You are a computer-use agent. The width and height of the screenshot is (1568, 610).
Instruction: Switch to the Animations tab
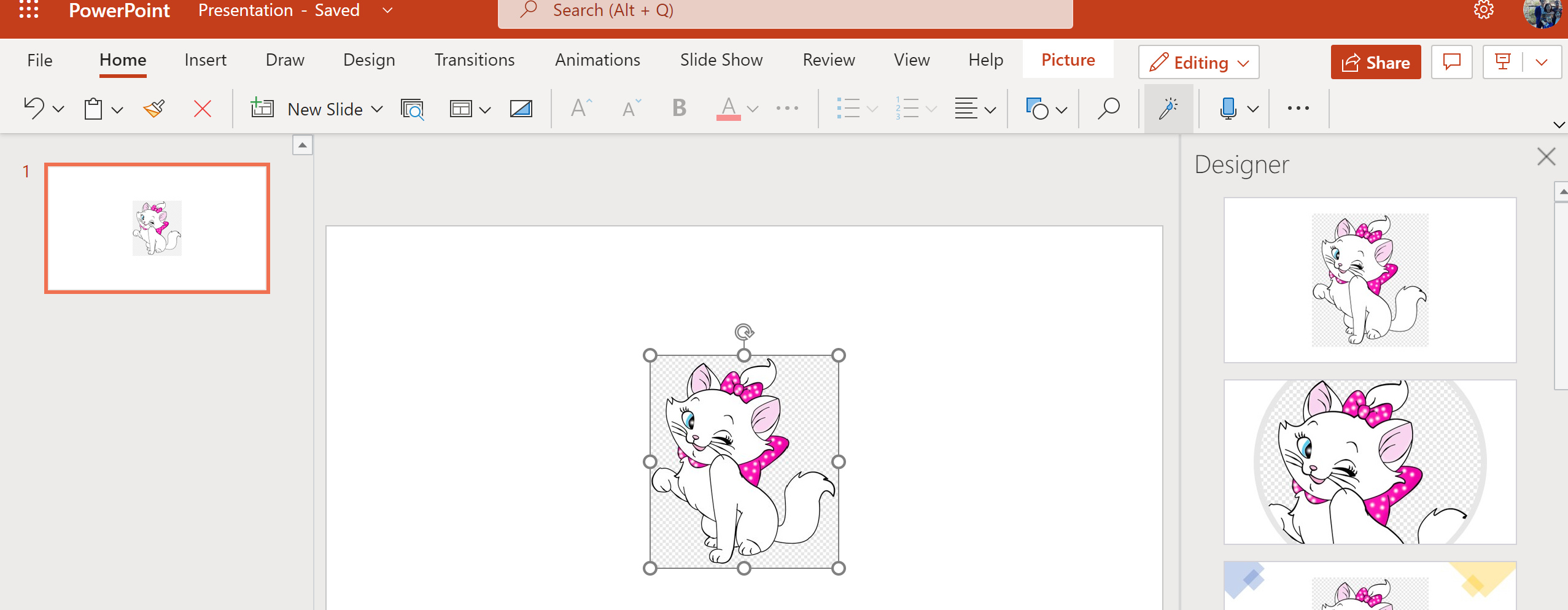[597, 60]
